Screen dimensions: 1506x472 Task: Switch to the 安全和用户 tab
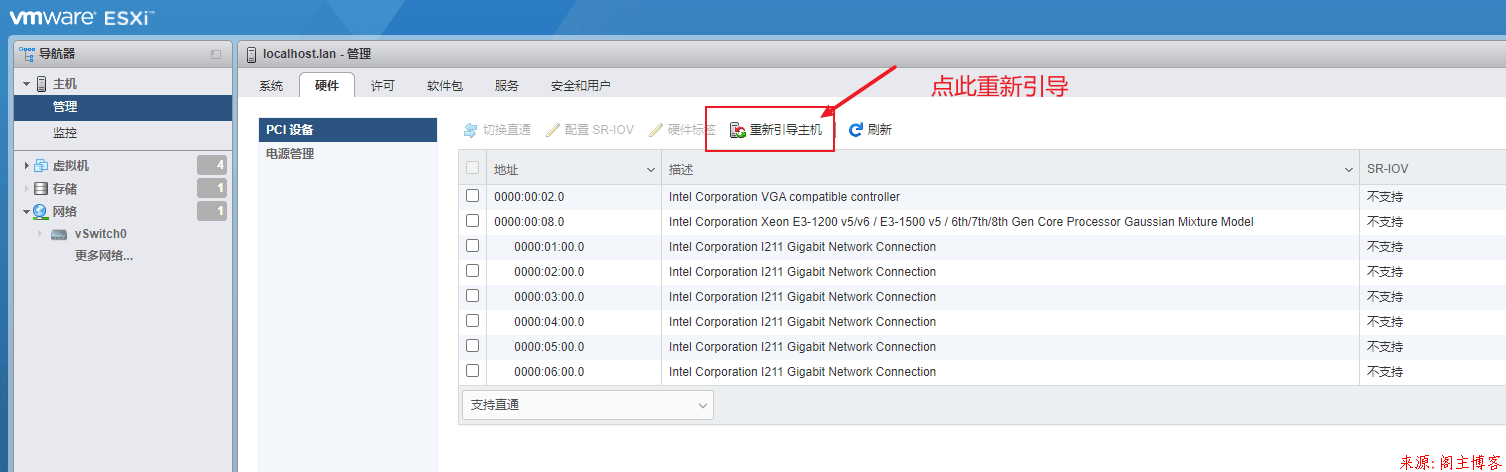[581, 86]
